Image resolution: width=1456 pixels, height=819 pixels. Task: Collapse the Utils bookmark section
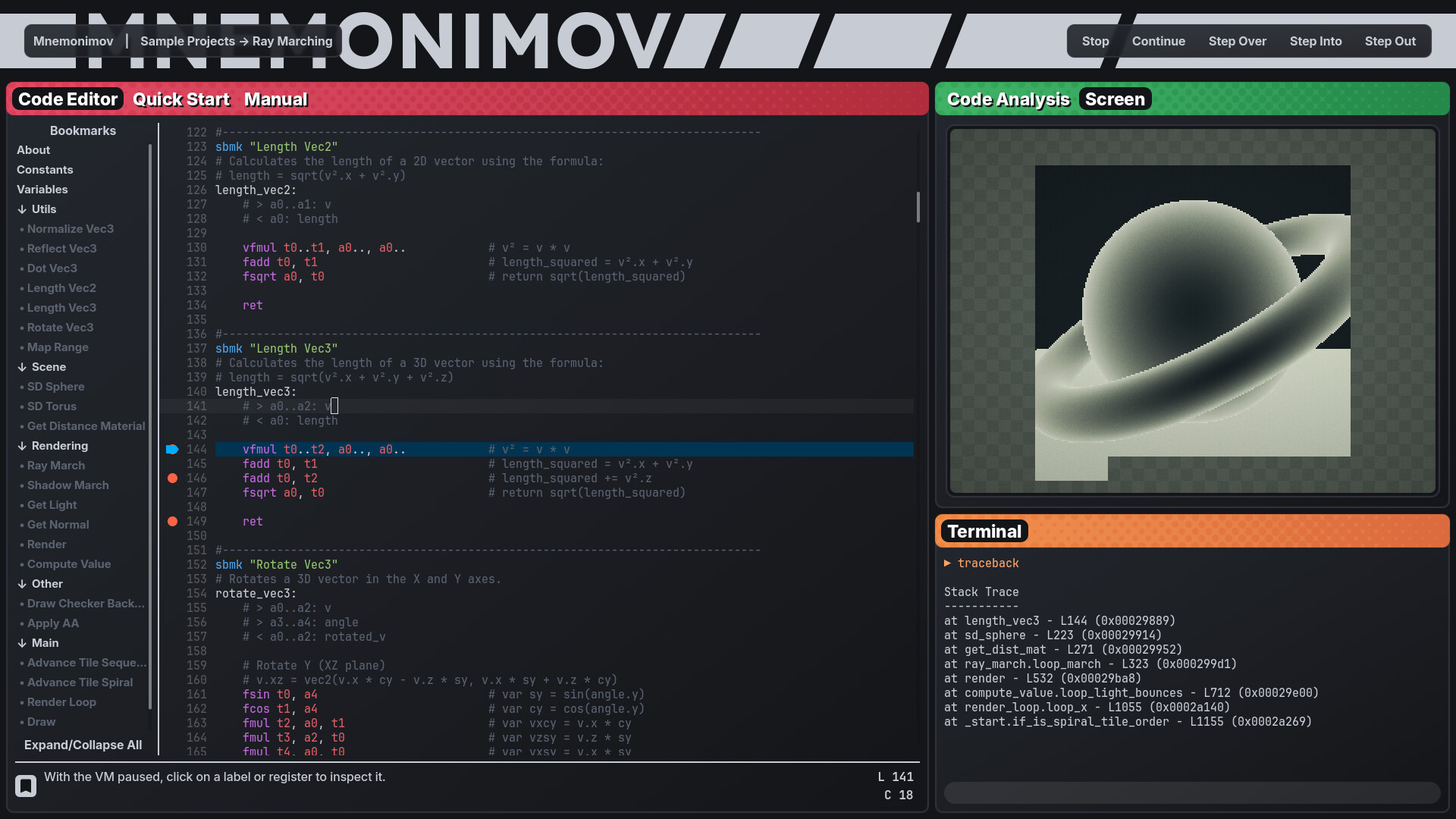[36, 209]
